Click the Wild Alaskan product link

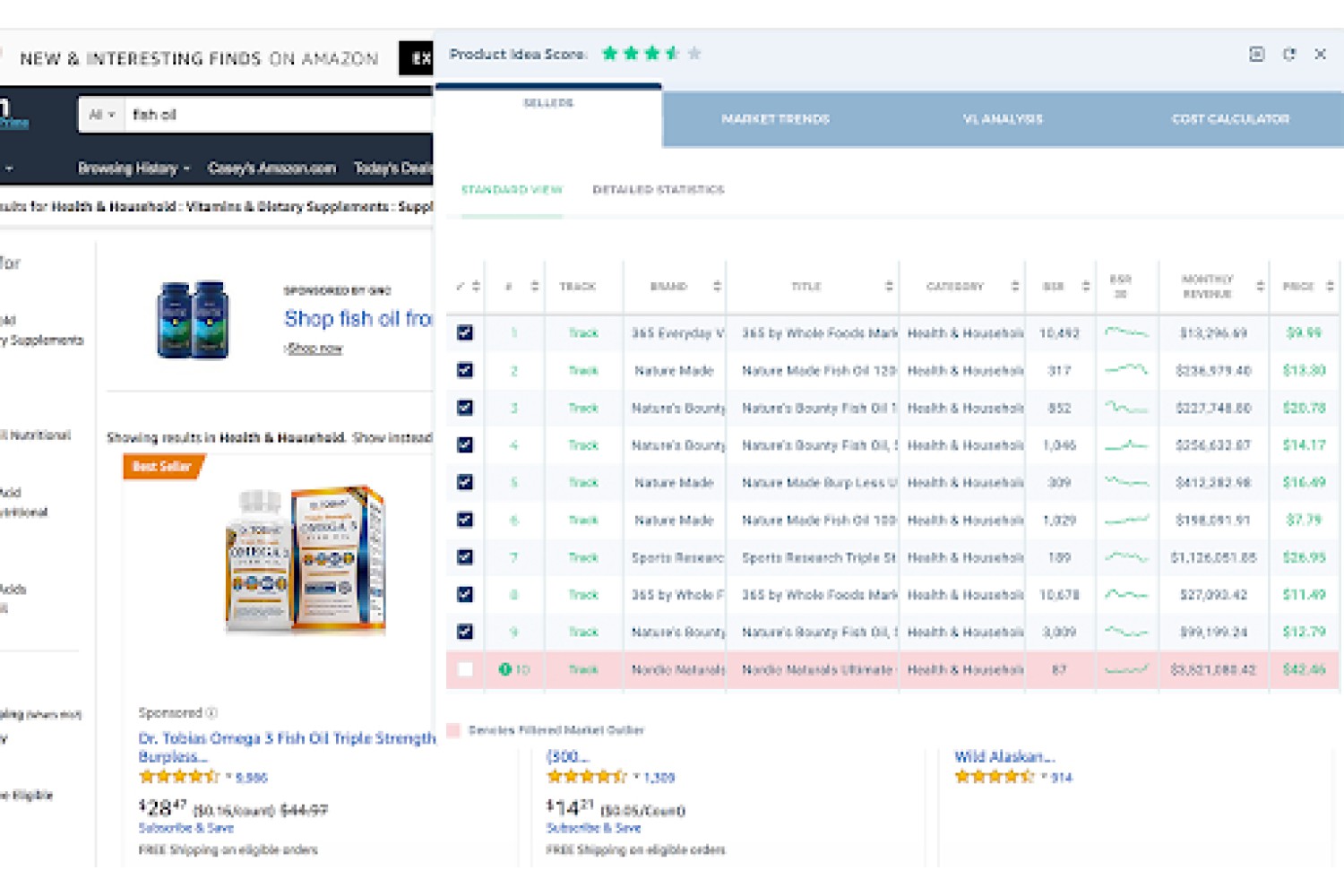pos(1005,756)
